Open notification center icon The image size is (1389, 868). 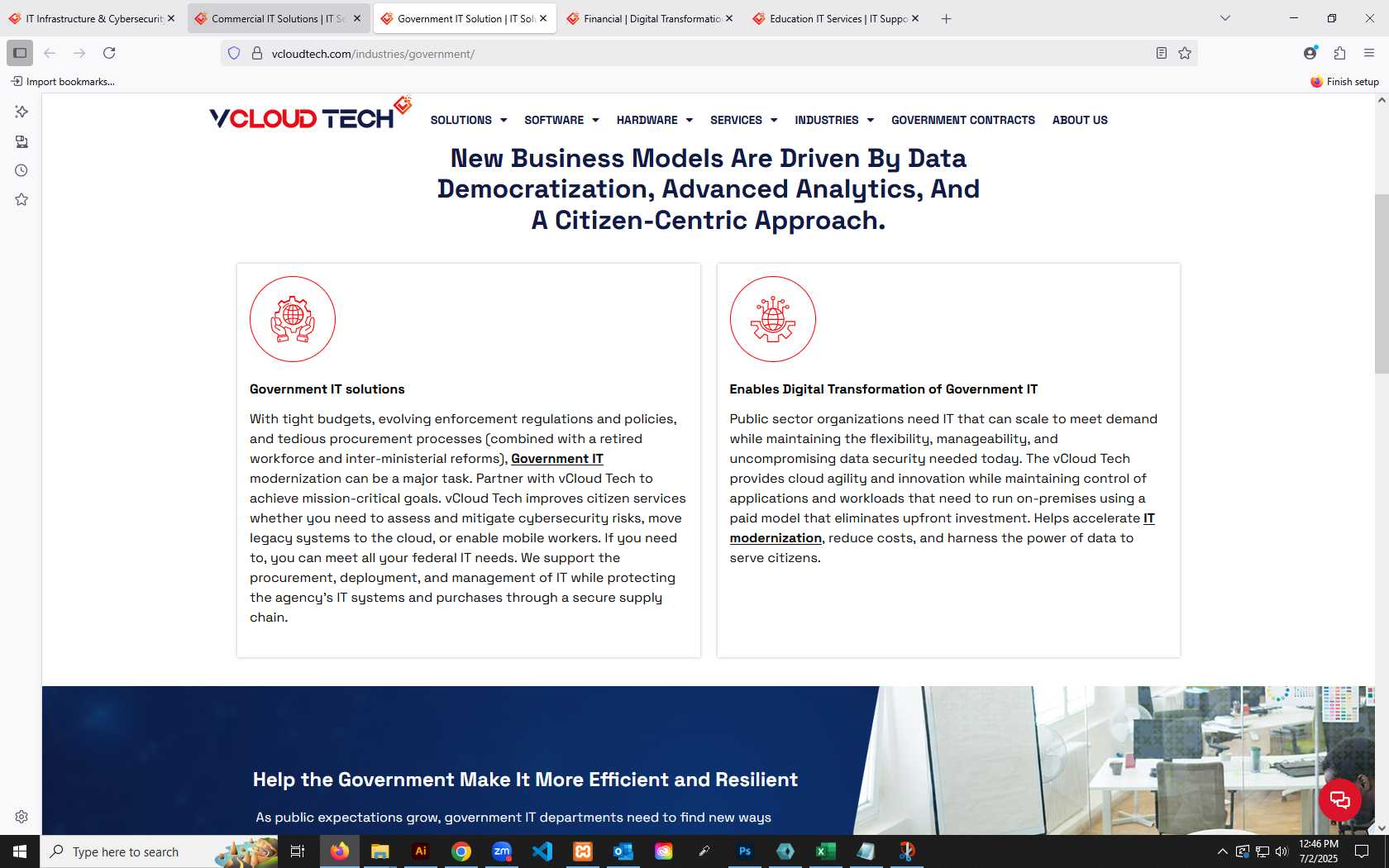(x=1362, y=851)
